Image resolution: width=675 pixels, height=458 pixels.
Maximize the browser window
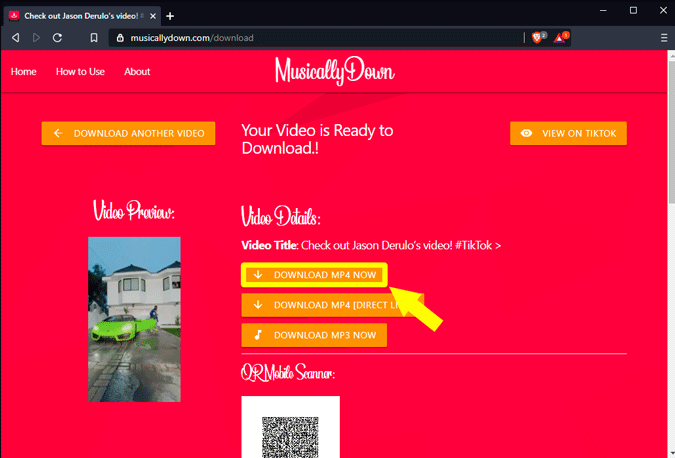633,11
